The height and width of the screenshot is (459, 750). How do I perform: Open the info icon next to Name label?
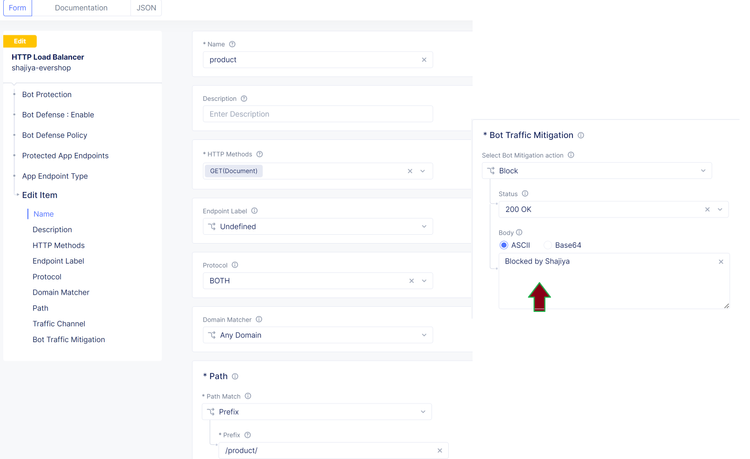pyautogui.click(x=232, y=44)
